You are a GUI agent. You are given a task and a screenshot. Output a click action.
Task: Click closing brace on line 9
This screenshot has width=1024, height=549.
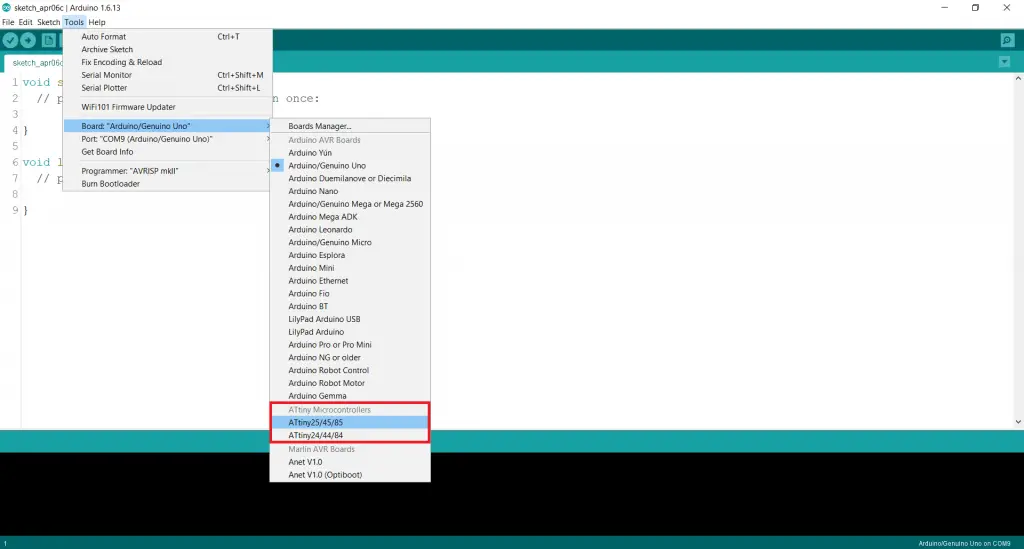(x=25, y=210)
